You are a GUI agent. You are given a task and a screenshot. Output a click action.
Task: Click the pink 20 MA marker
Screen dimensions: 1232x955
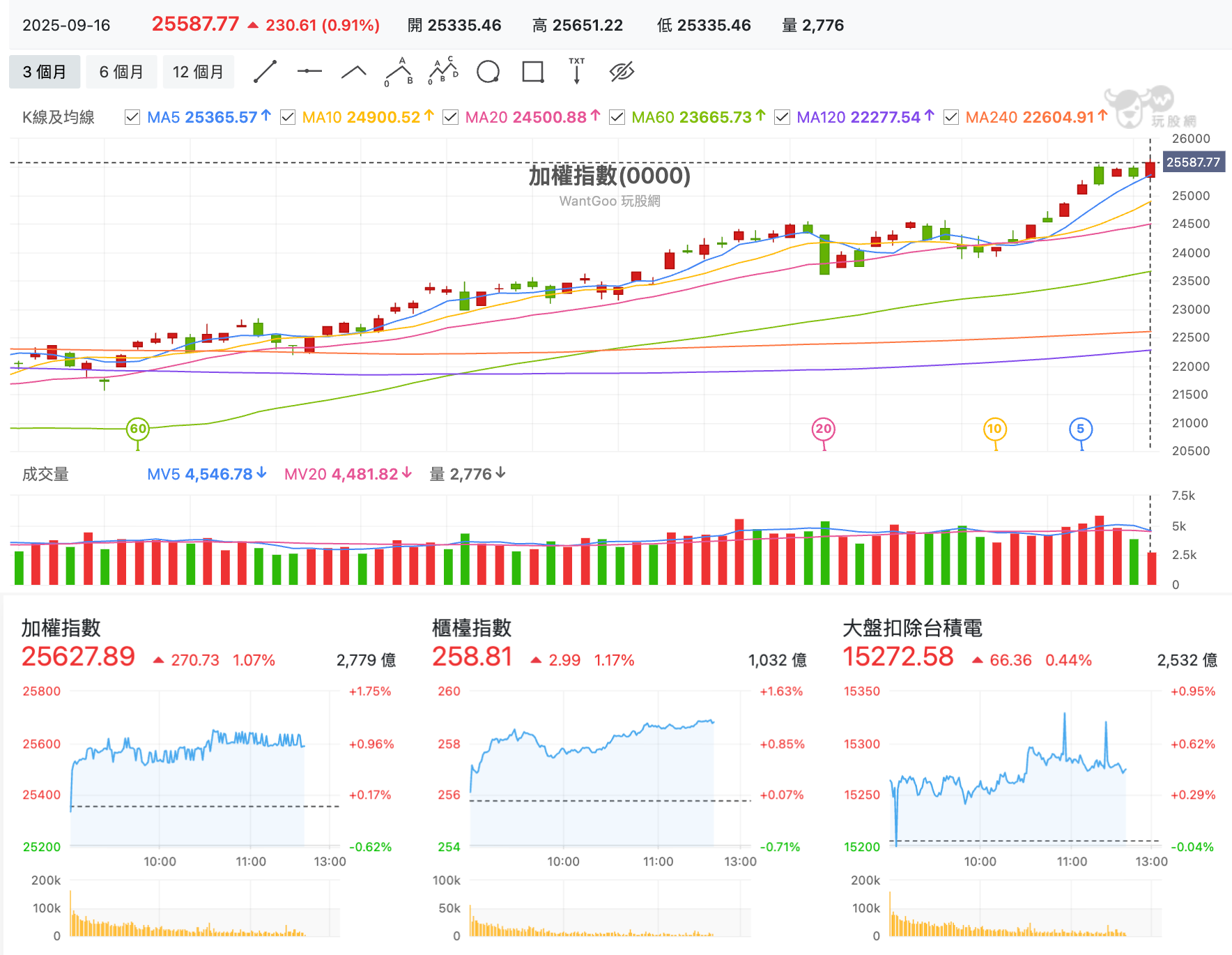pos(824,429)
